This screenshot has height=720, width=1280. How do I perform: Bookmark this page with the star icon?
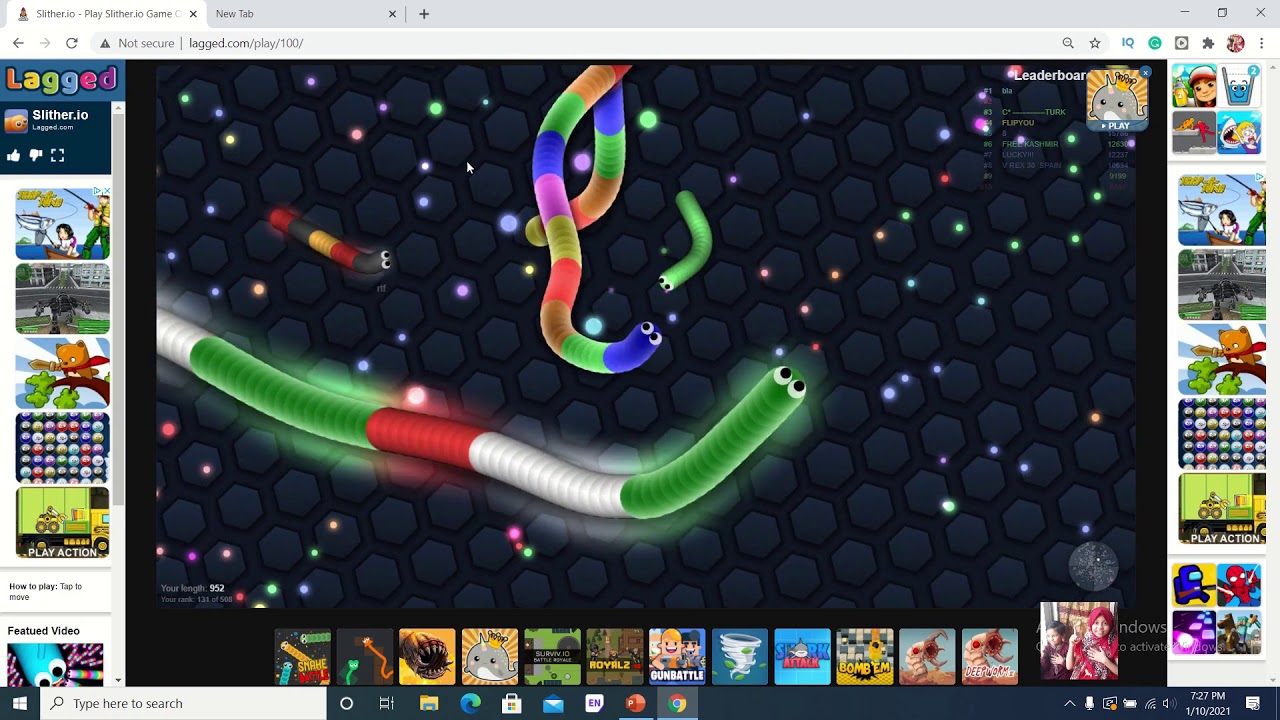(x=1095, y=43)
